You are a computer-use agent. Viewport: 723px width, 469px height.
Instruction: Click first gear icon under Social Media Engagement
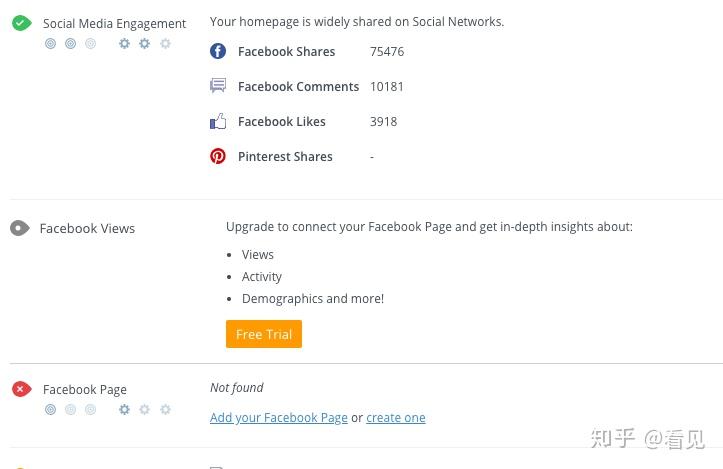tap(124, 43)
